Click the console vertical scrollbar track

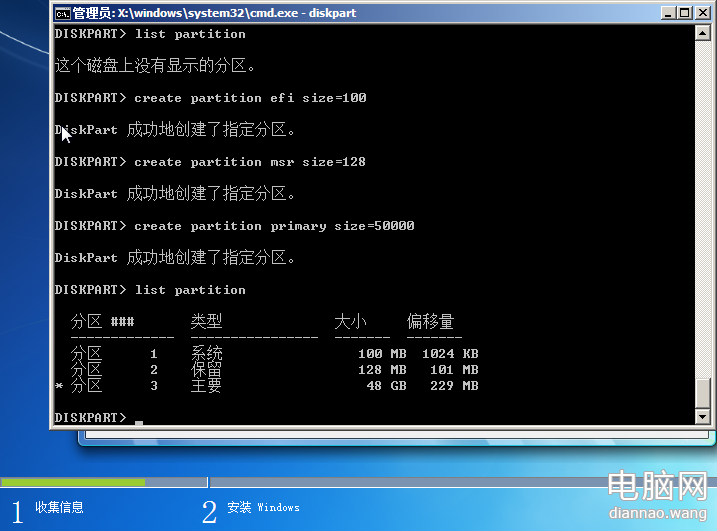[x=702, y=220]
